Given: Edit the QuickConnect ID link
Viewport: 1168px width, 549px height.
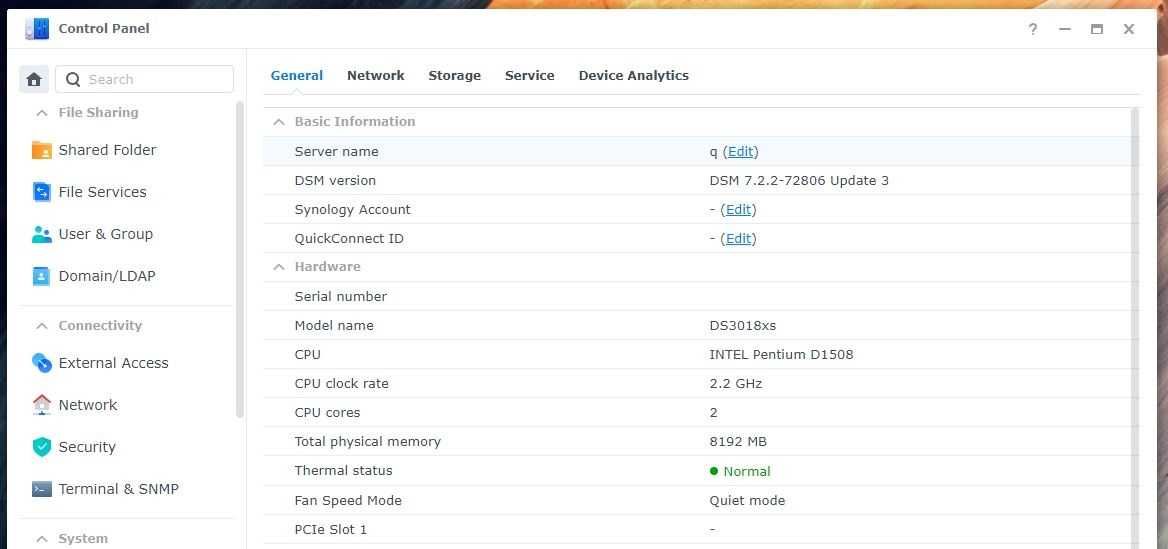Looking at the screenshot, I should point(738,238).
